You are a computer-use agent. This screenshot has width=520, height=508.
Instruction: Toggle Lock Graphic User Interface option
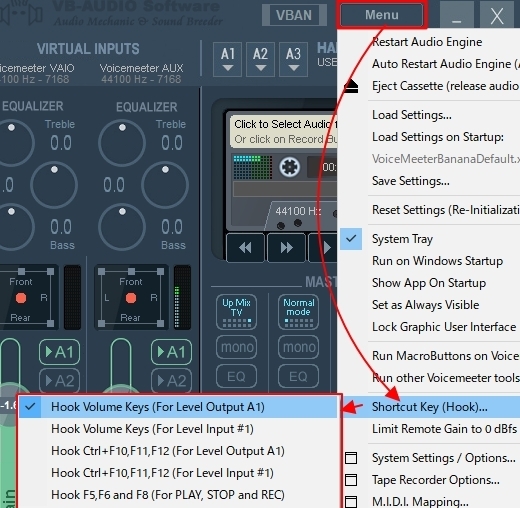click(x=444, y=327)
